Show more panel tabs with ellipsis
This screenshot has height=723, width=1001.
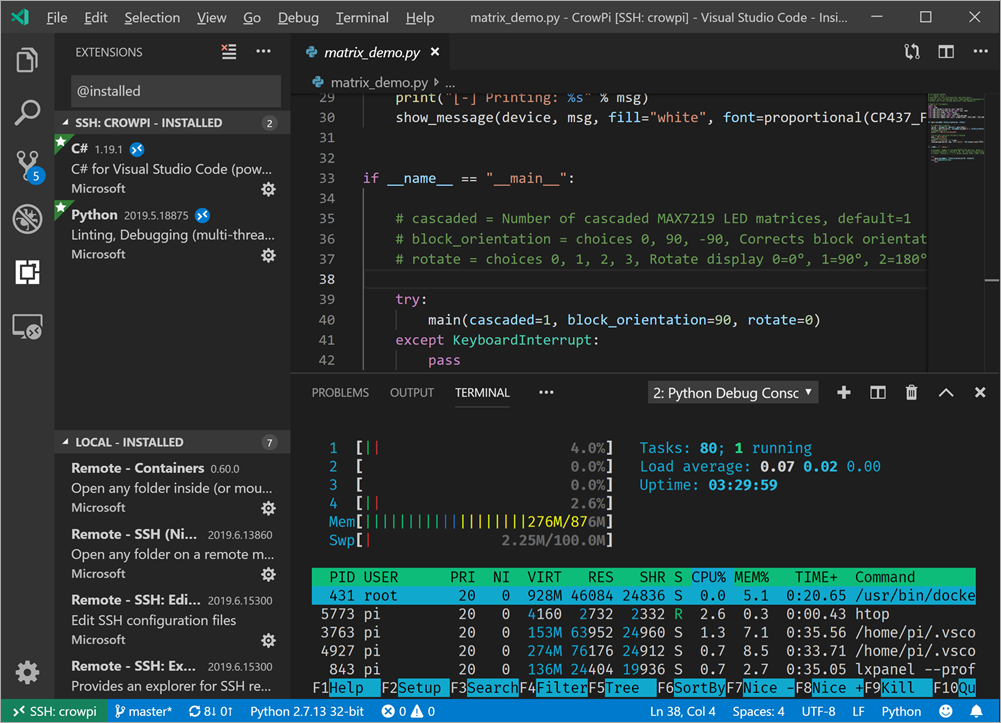pos(546,392)
